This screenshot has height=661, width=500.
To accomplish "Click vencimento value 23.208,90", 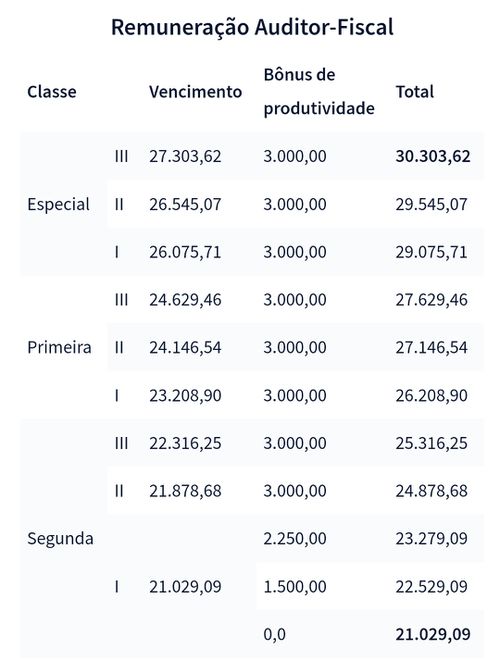I will tap(185, 396).
